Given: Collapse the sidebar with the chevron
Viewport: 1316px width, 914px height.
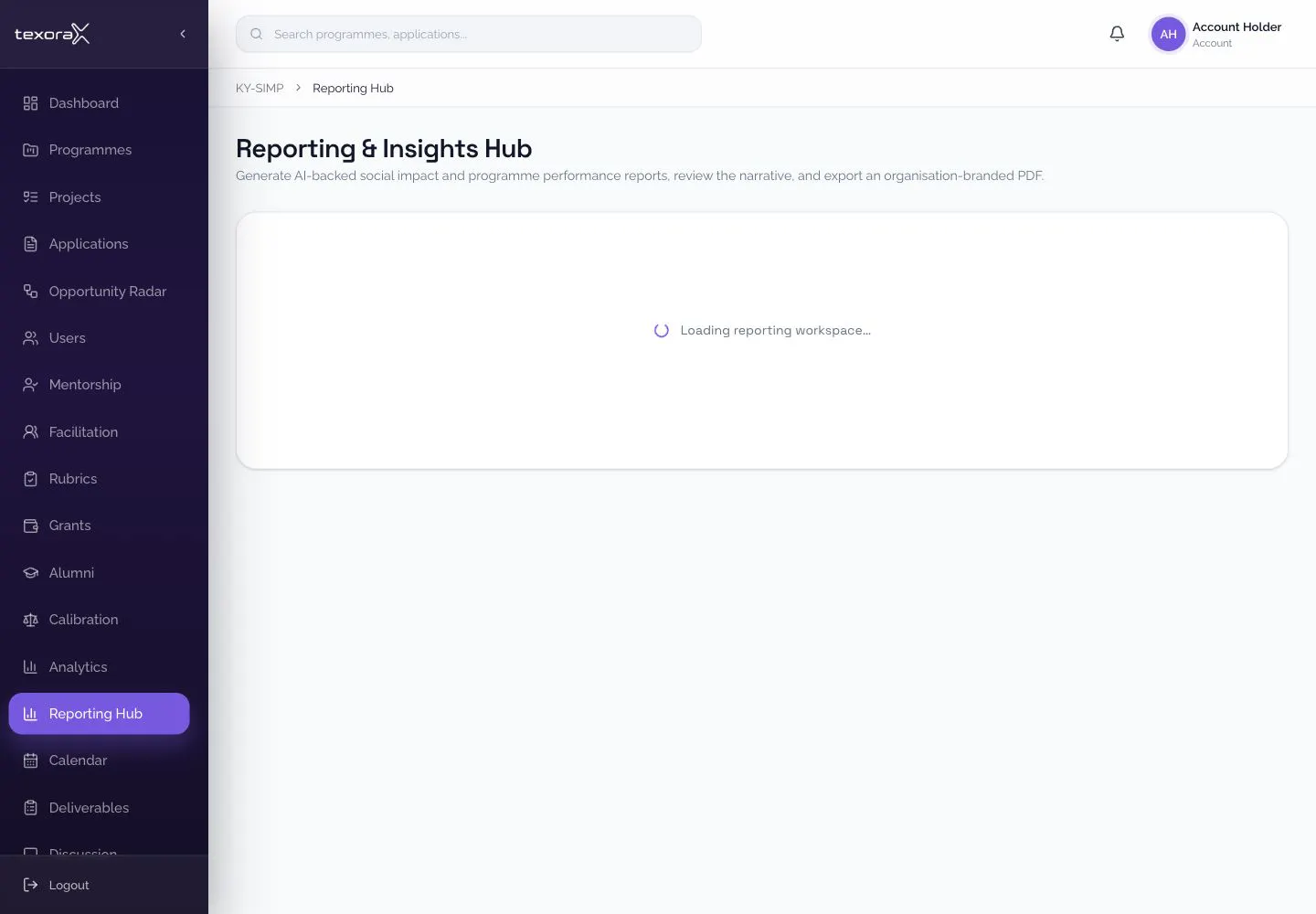Looking at the screenshot, I should [183, 34].
